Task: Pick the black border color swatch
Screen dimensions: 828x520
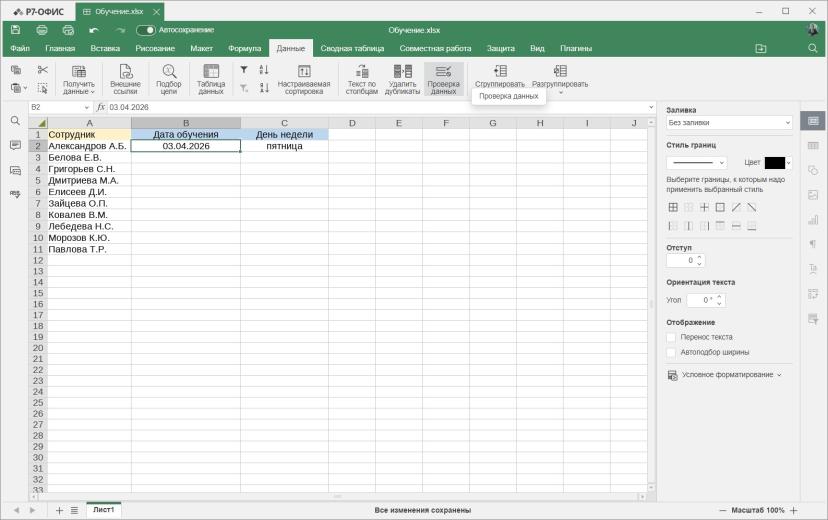Action: [x=775, y=163]
